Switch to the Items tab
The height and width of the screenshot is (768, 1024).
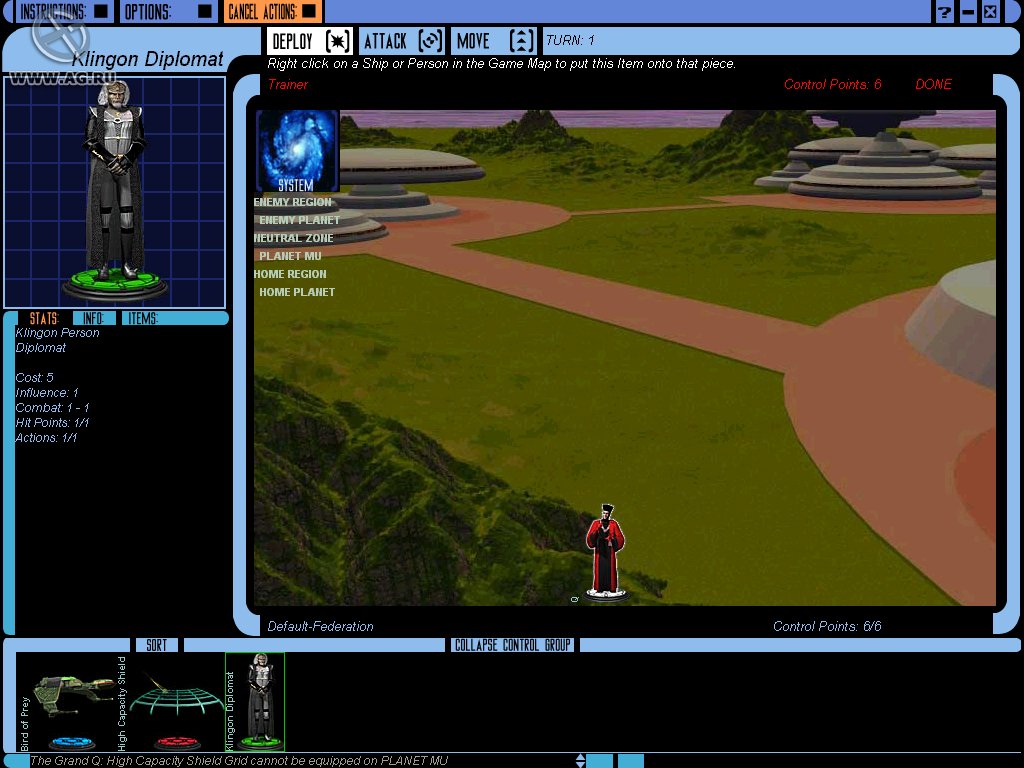tap(143, 318)
